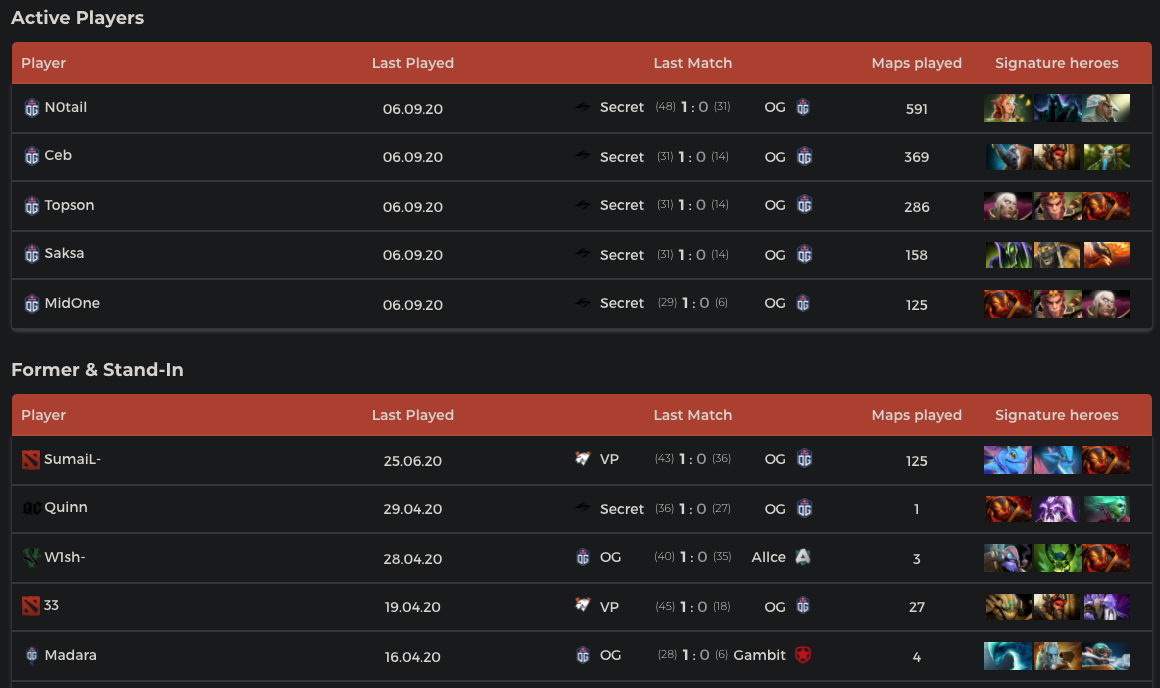Sort Active Players by Maps played
The height and width of the screenshot is (688, 1160).
click(916, 63)
